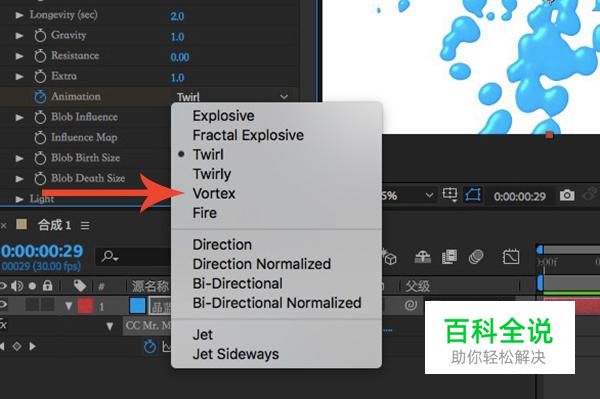
Task: Click Resistance value 0.00
Action: [x=180, y=57]
